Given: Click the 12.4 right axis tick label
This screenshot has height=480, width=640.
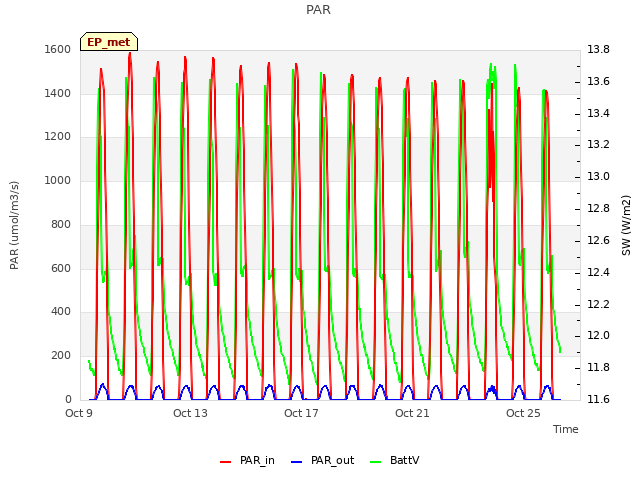Looking at the screenshot, I should tap(598, 272).
